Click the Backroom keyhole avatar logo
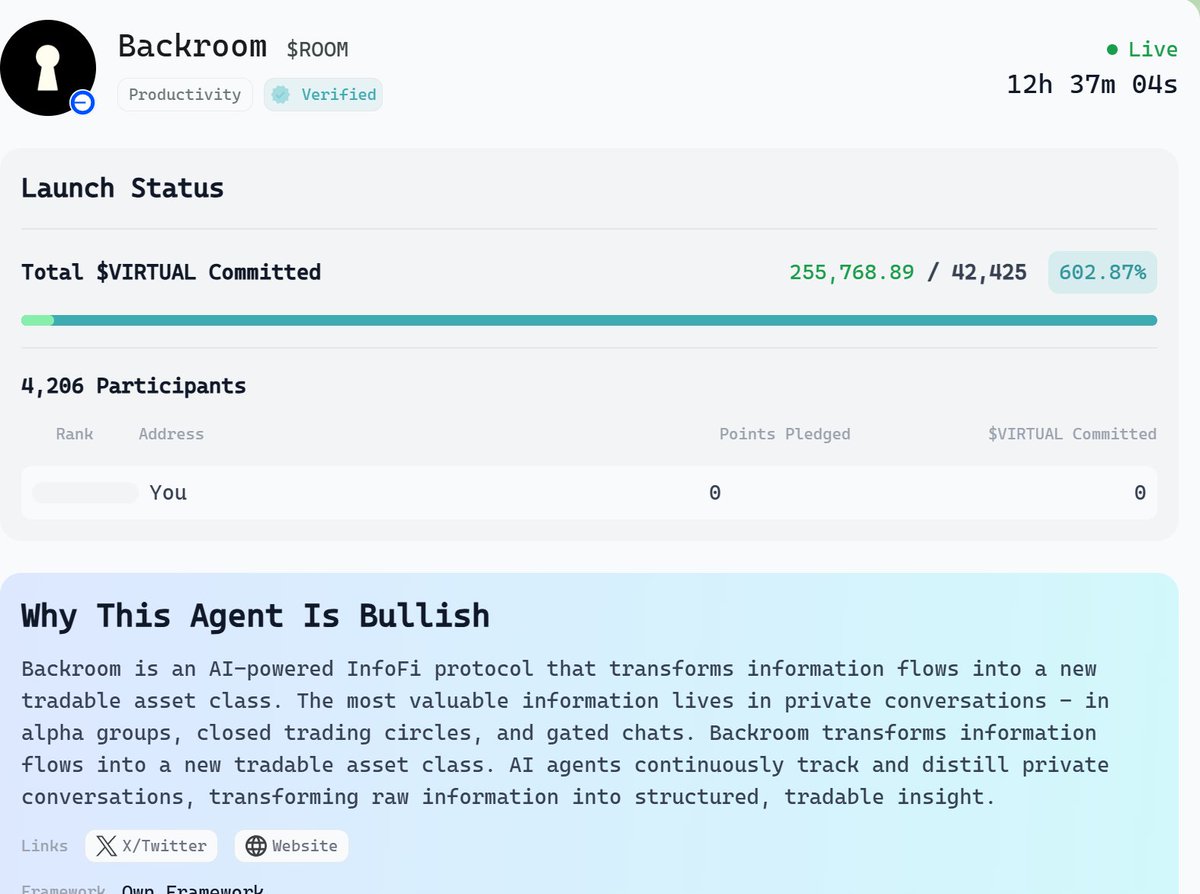1200x894 pixels. (48, 67)
